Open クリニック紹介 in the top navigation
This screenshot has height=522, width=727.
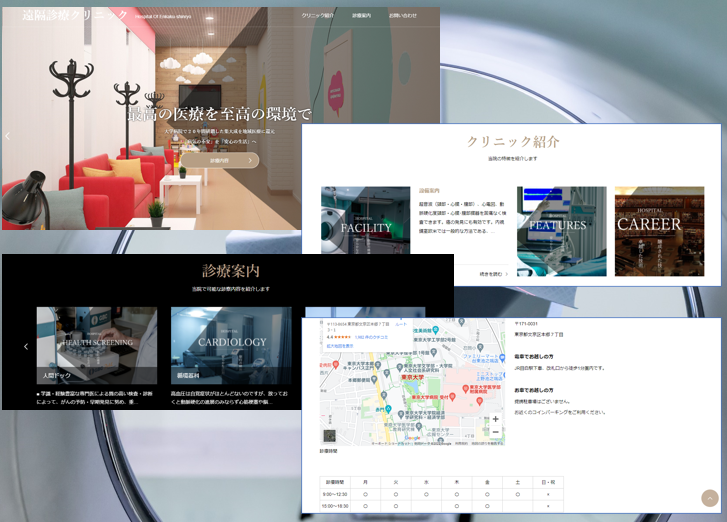[318, 15]
